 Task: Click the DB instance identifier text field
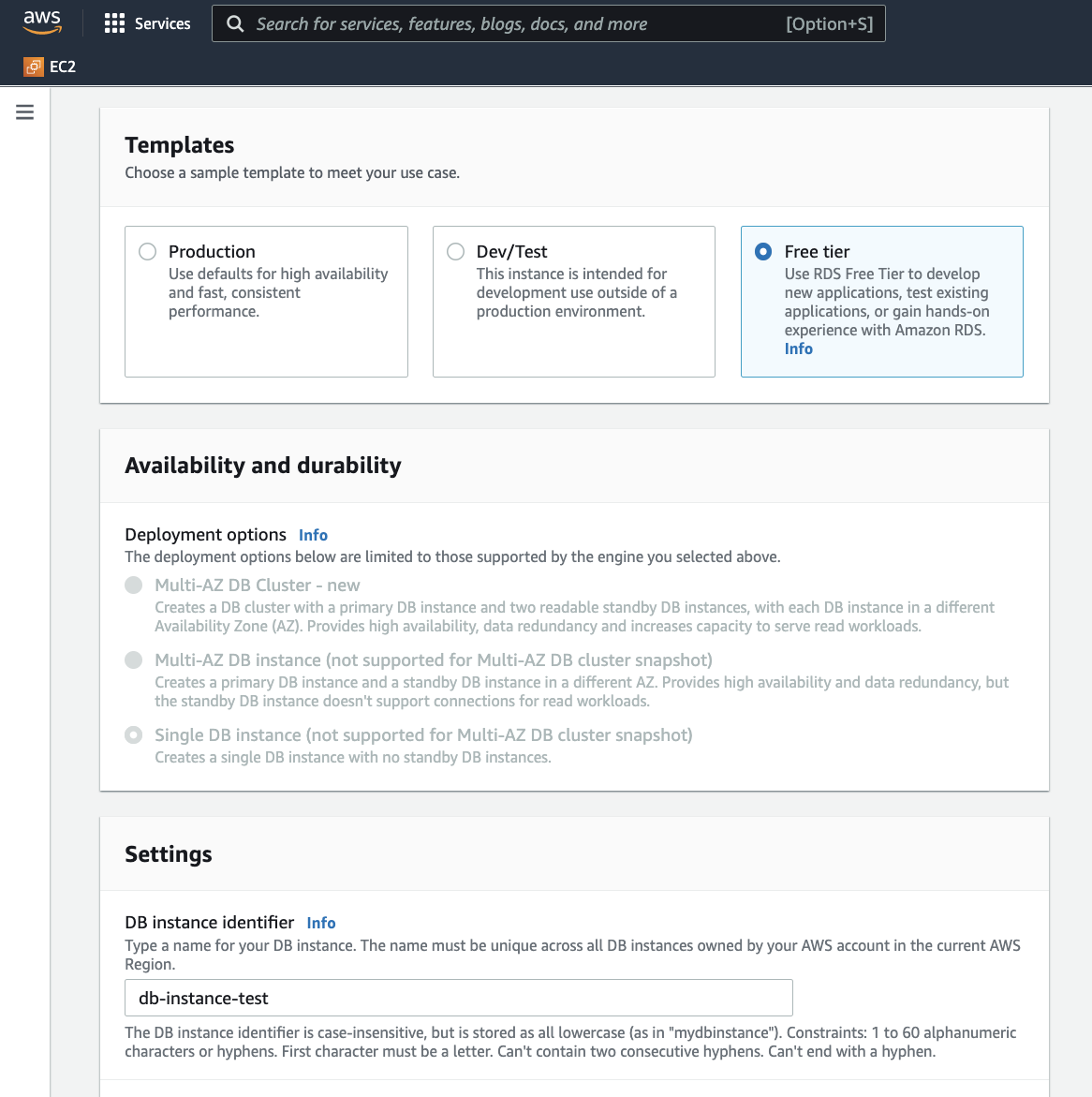[x=458, y=998]
